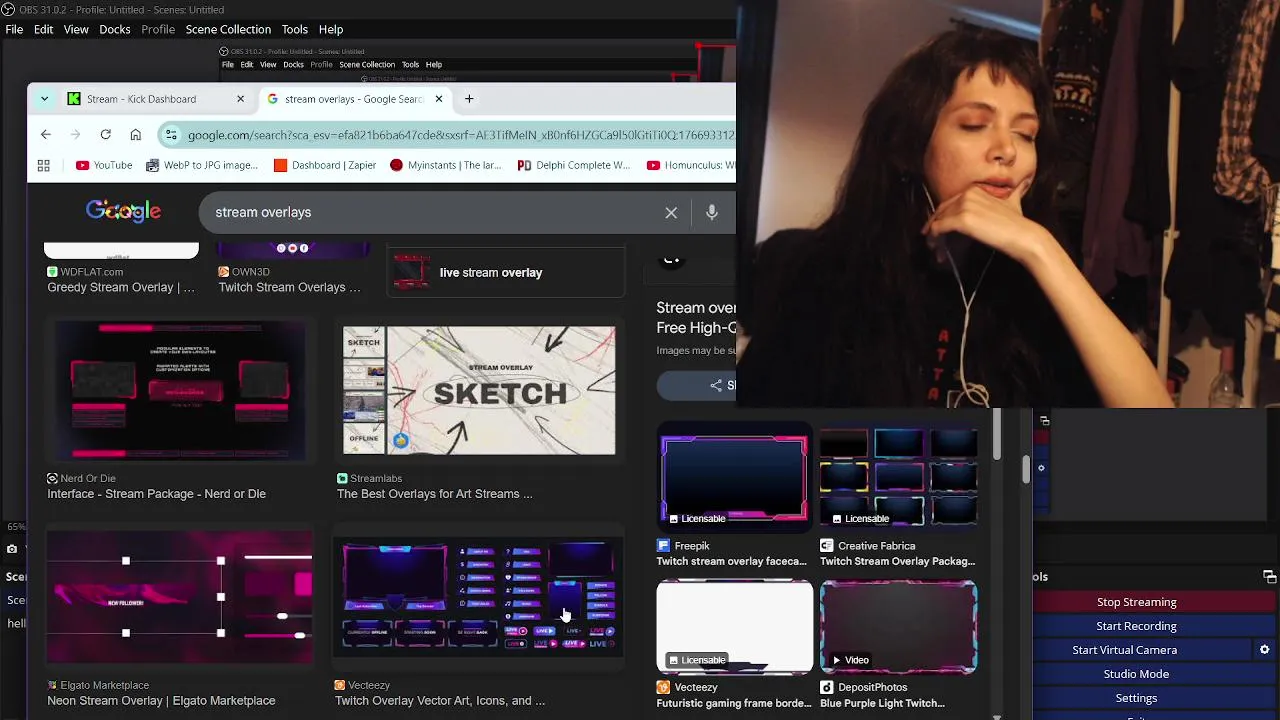Start Virtual Camera in OBS
Viewport: 1280px width, 720px height.
point(1124,650)
